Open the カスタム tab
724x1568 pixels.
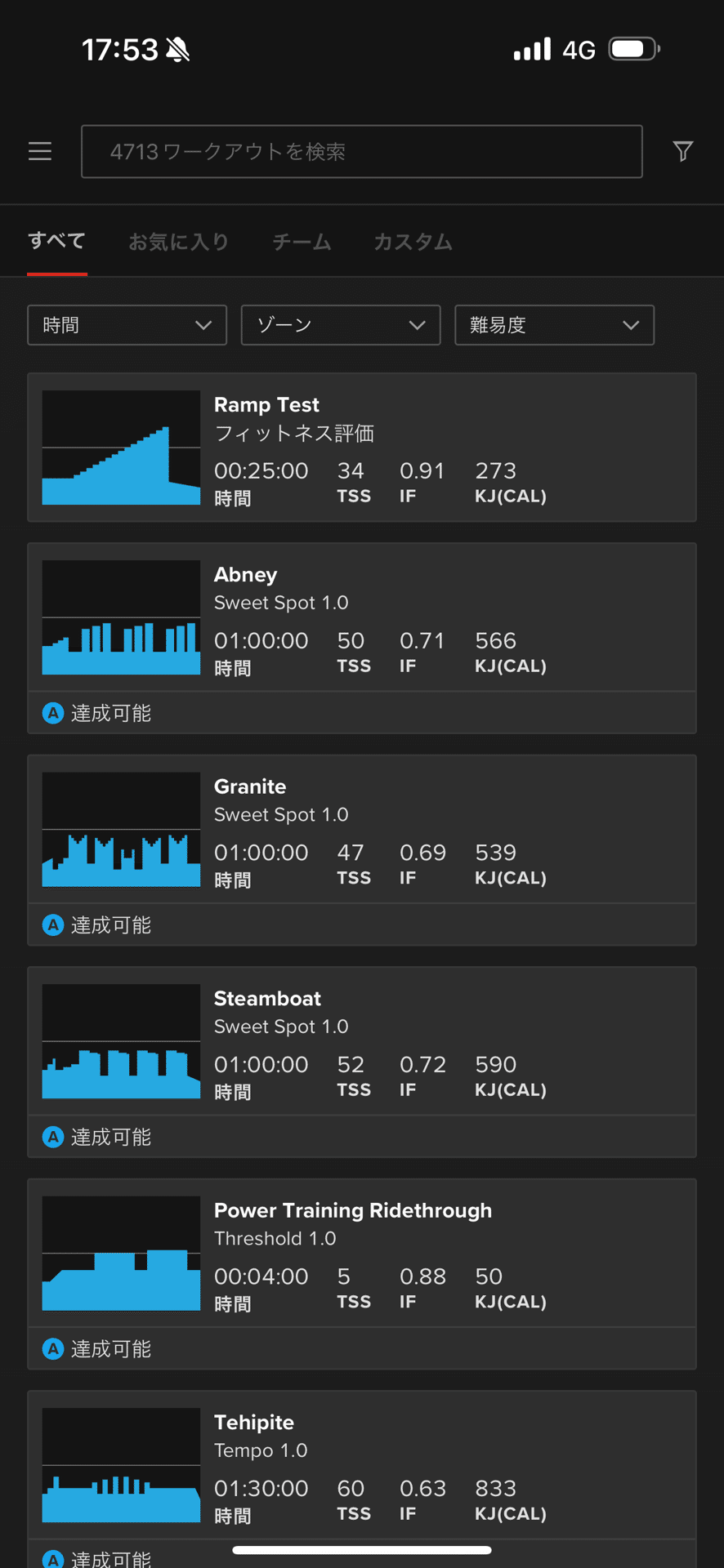(413, 242)
